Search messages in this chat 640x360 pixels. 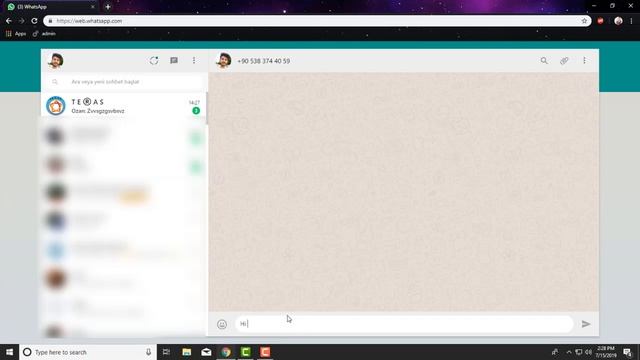(544, 61)
